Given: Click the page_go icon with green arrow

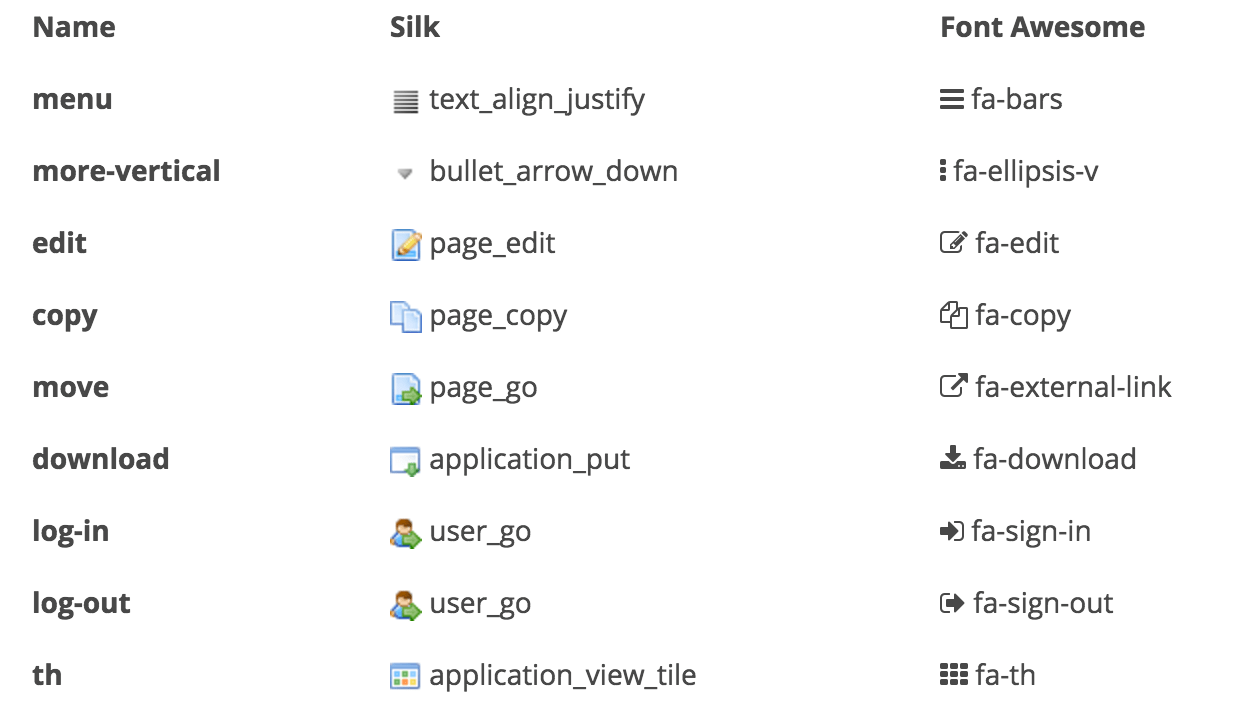Looking at the screenshot, I should pyautogui.click(x=405, y=389).
